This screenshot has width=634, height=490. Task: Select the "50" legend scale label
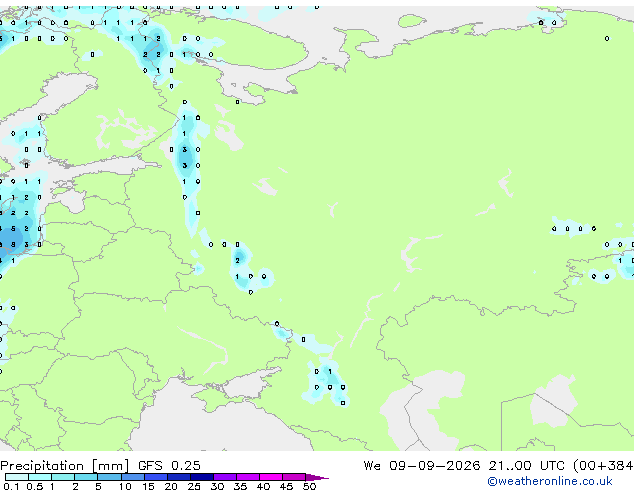tap(309, 486)
